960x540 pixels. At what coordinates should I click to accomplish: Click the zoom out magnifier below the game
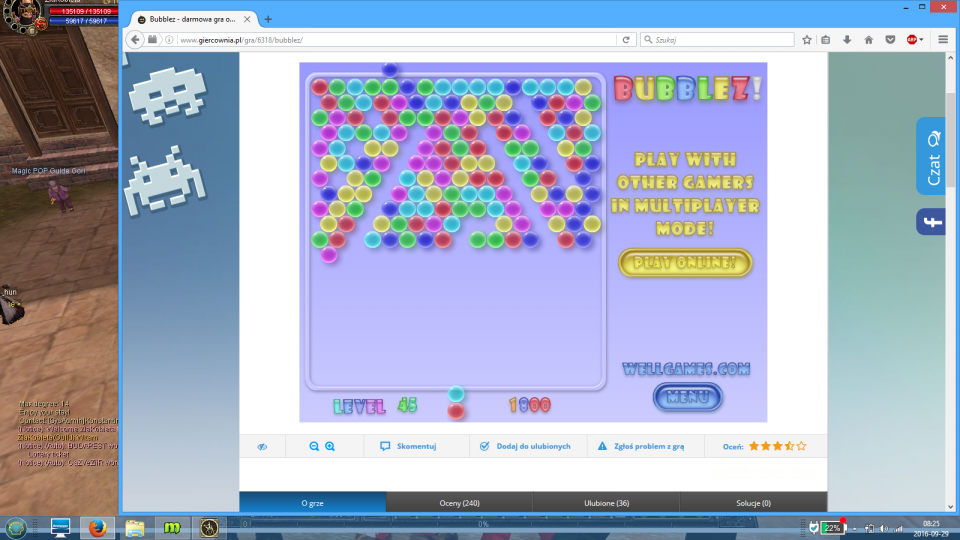click(314, 446)
